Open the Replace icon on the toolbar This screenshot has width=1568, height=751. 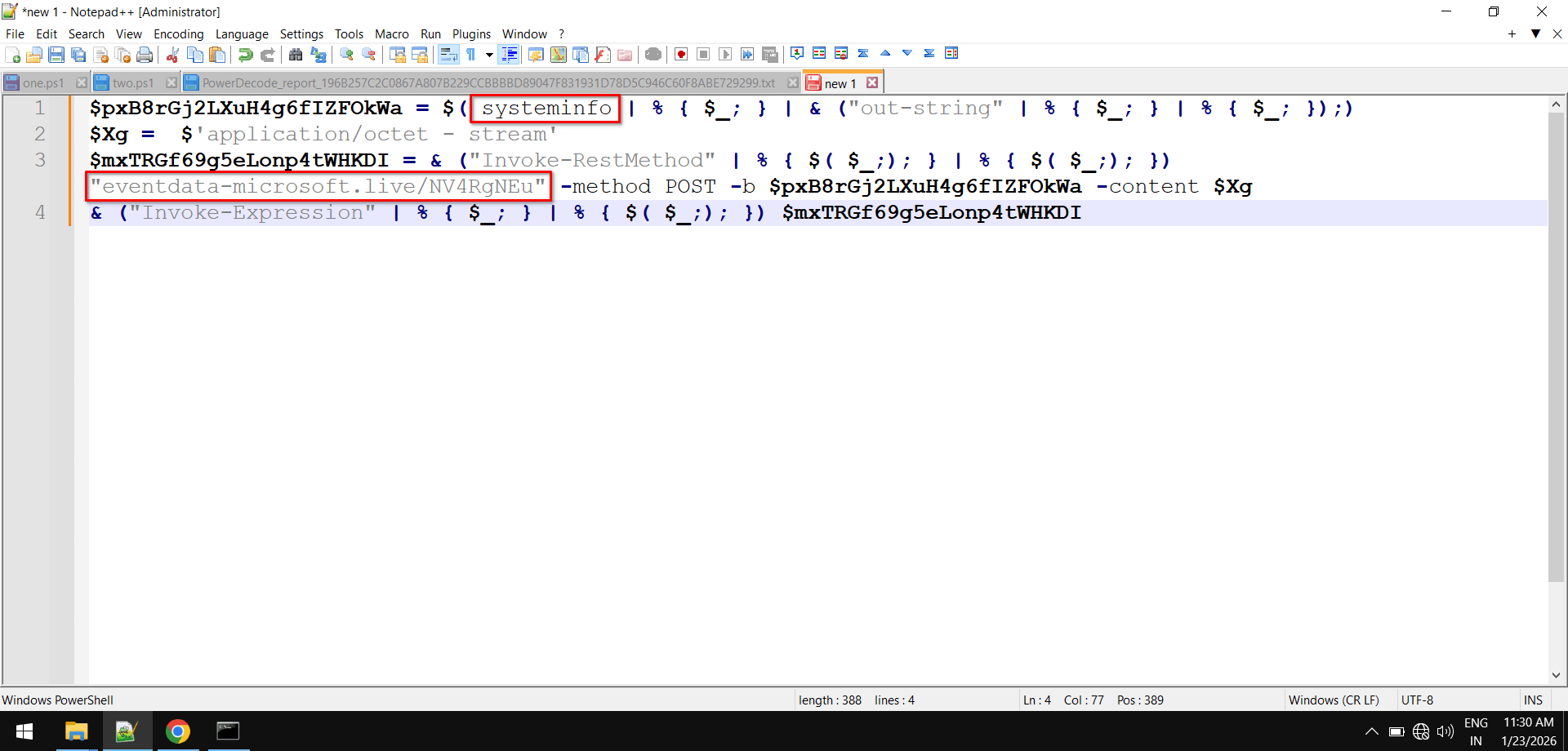(318, 54)
